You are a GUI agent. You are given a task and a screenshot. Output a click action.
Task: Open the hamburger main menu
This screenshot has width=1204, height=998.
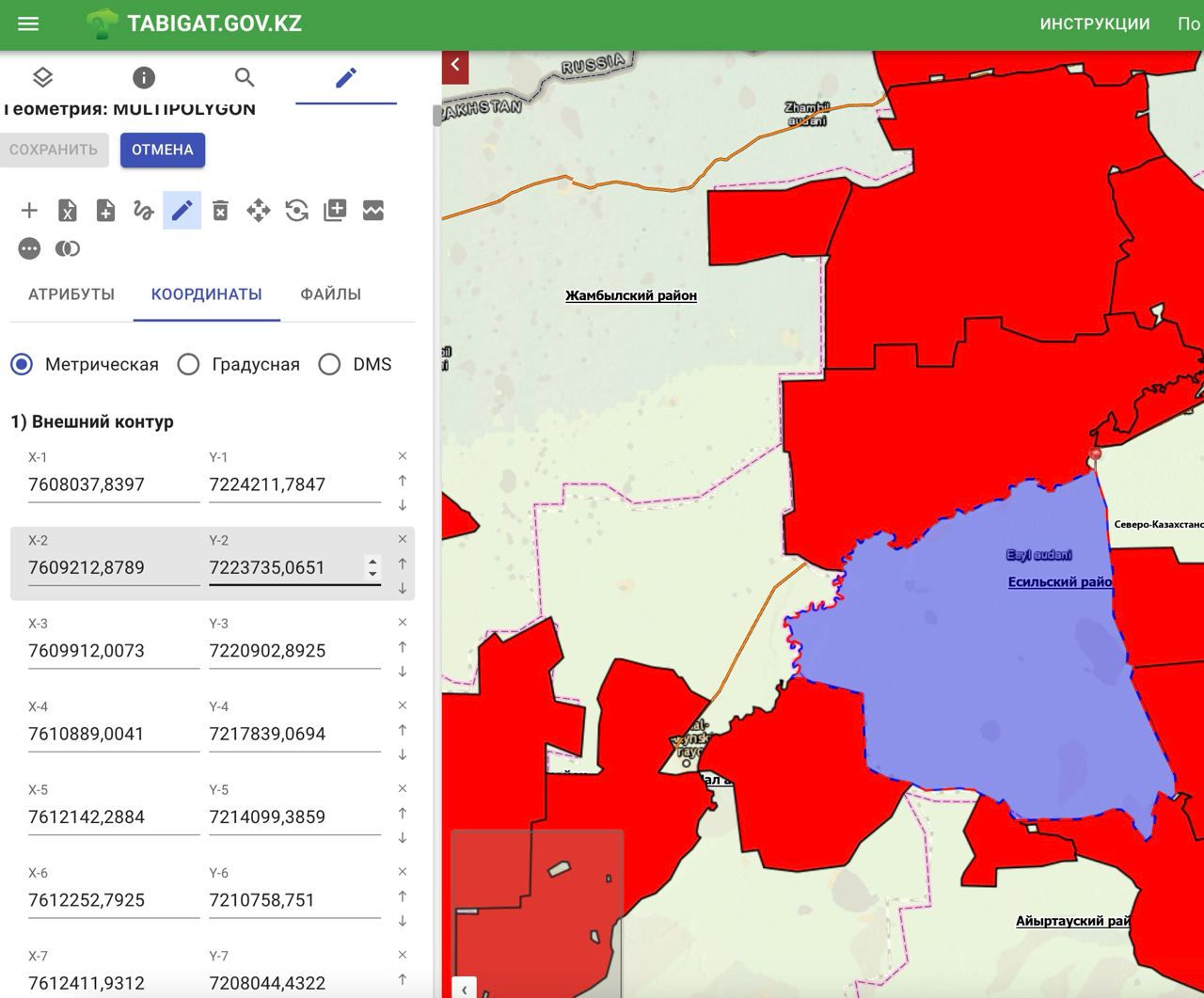[x=28, y=24]
